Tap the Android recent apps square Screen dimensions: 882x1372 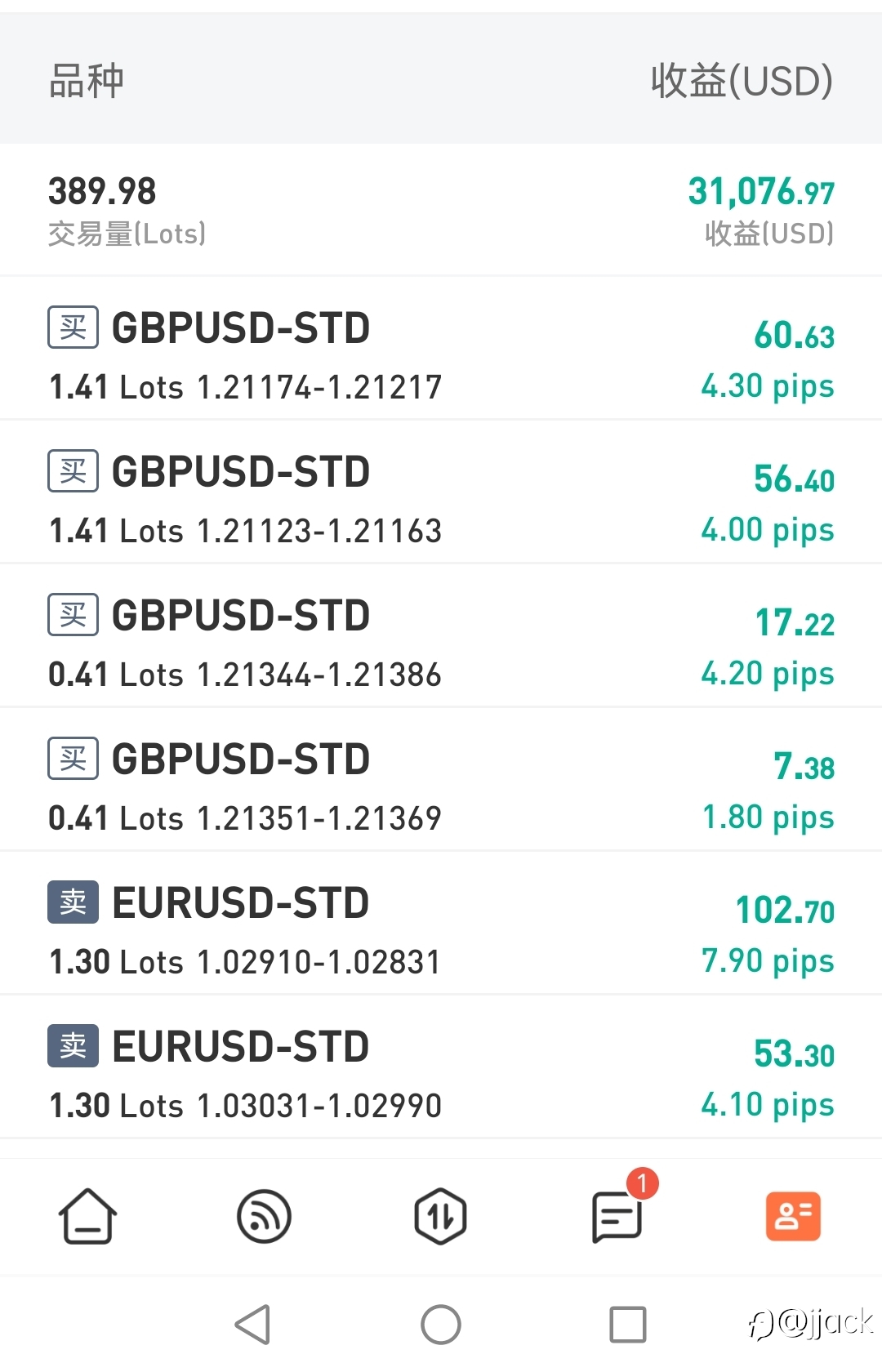point(628,1324)
